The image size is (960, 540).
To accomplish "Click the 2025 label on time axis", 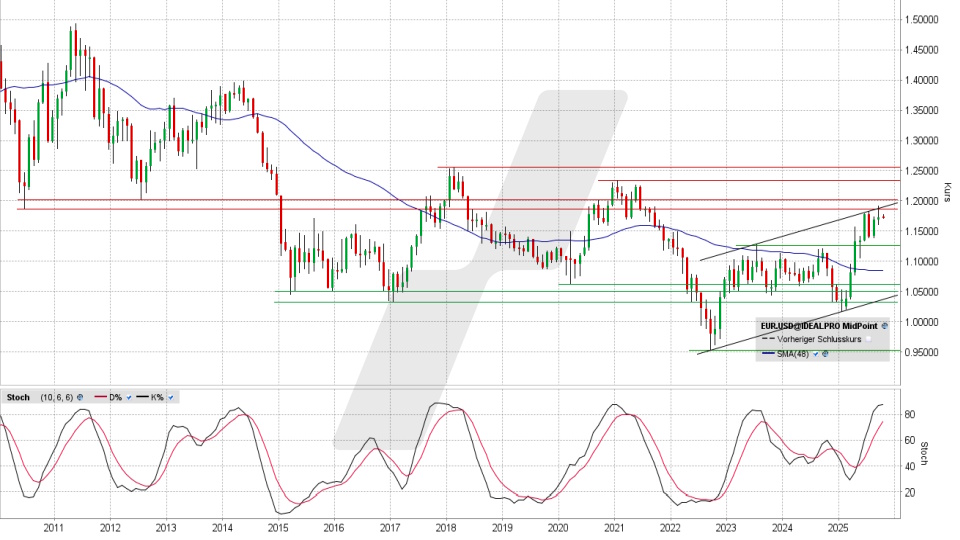I will click(838, 527).
